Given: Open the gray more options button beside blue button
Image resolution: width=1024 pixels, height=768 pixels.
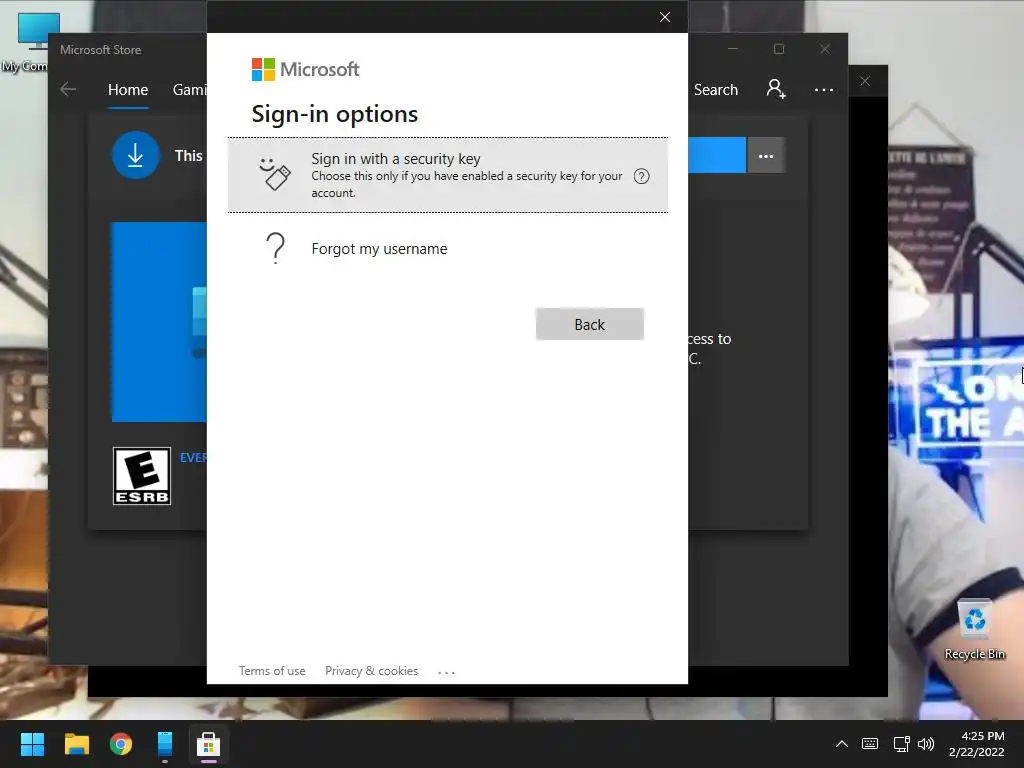Looking at the screenshot, I should (765, 155).
